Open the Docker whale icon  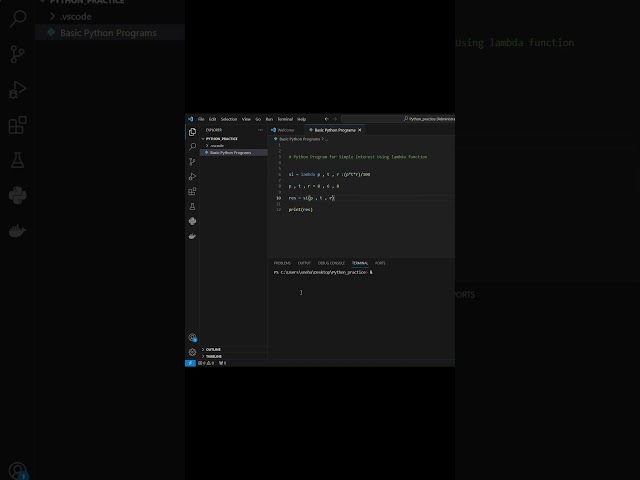[192, 236]
